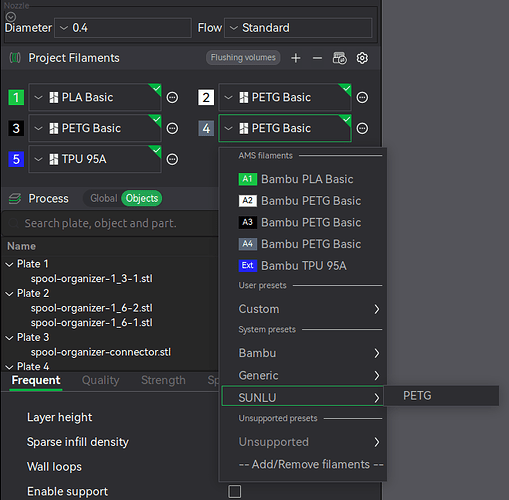Expand the Custom user presets submenu
Screen dimensions: 509x500
click(x=302, y=309)
